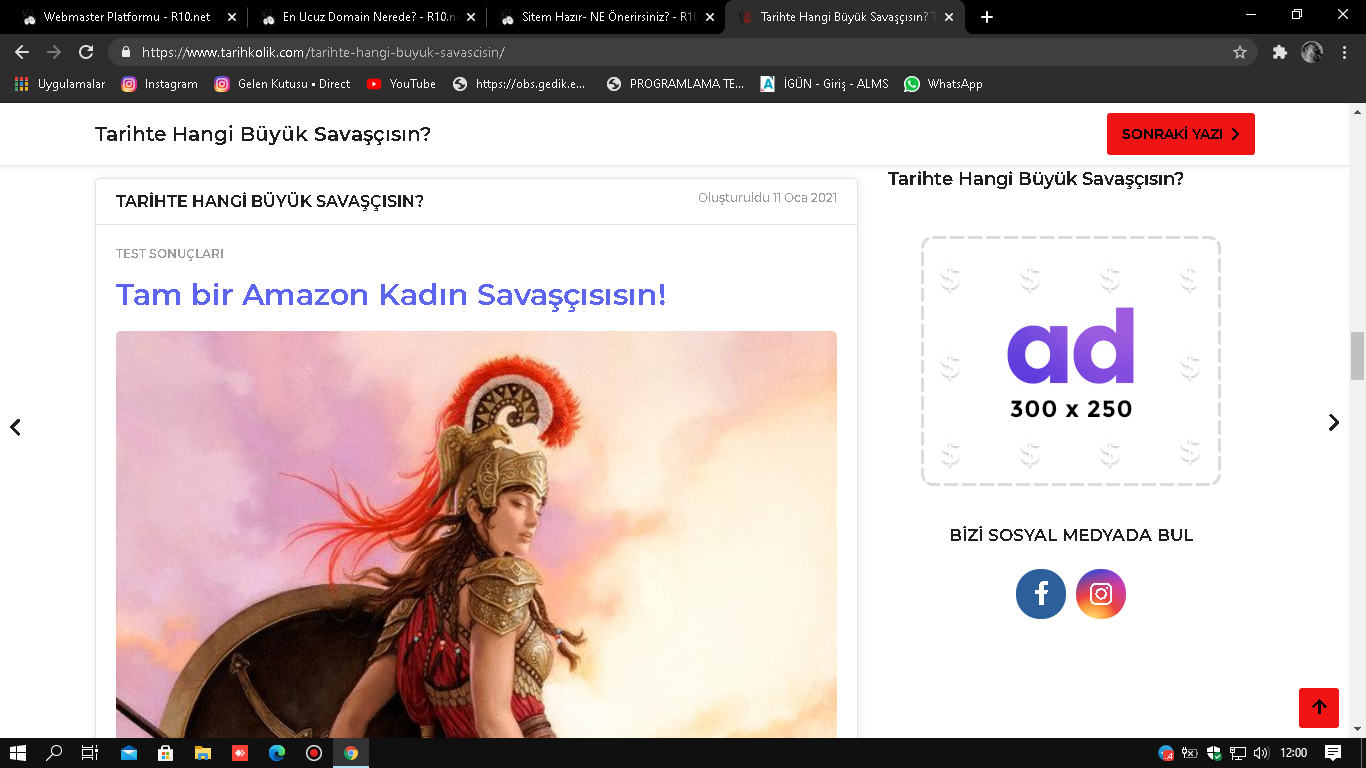Image resolution: width=1366 pixels, height=768 pixels.
Task: Open a new browser tab
Action: [x=987, y=17]
